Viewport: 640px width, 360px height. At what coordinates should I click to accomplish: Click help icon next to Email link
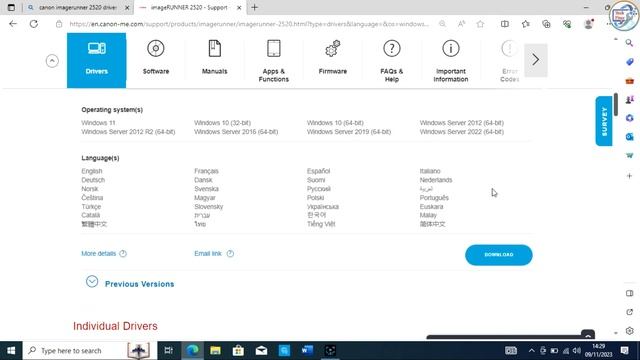(x=230, y=253)
